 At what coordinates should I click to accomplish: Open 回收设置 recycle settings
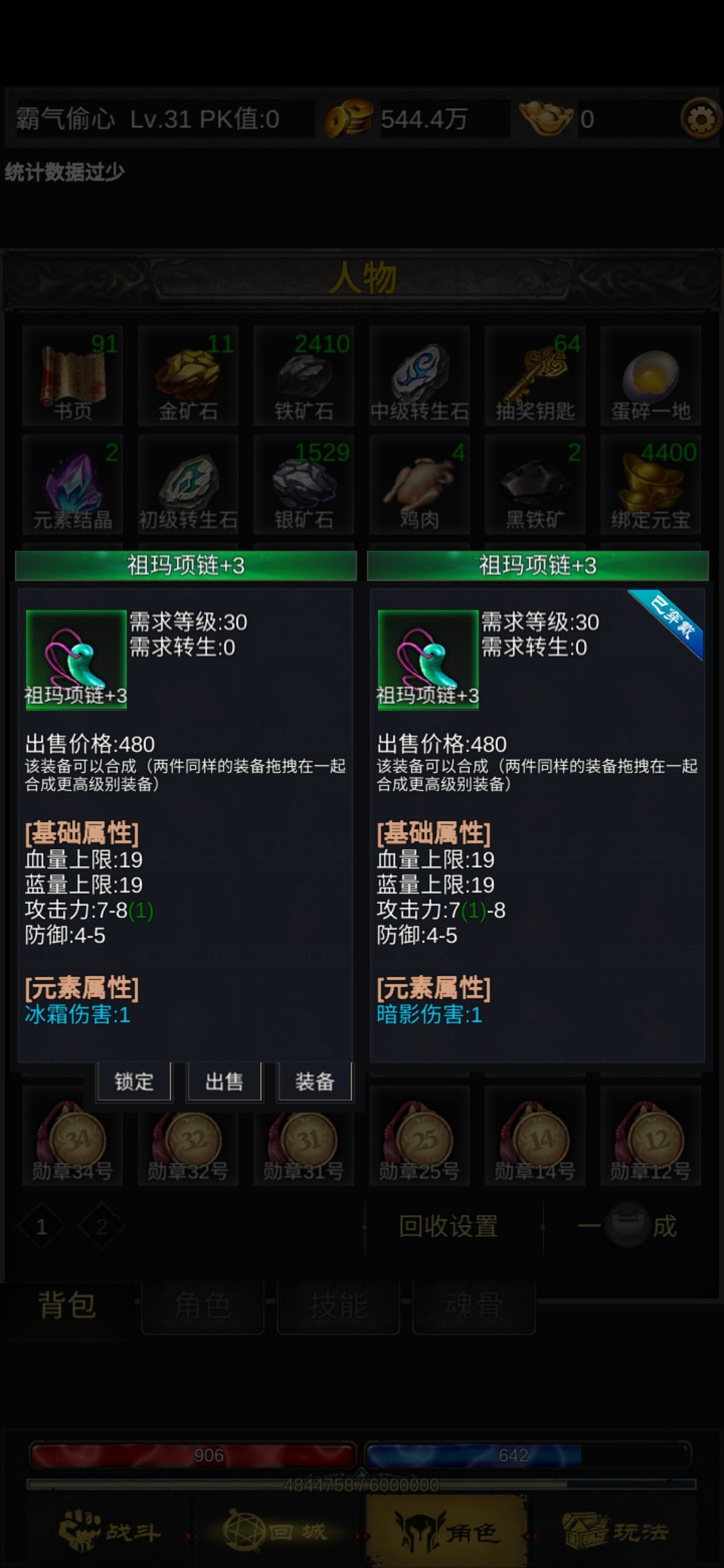point(448,1227)
